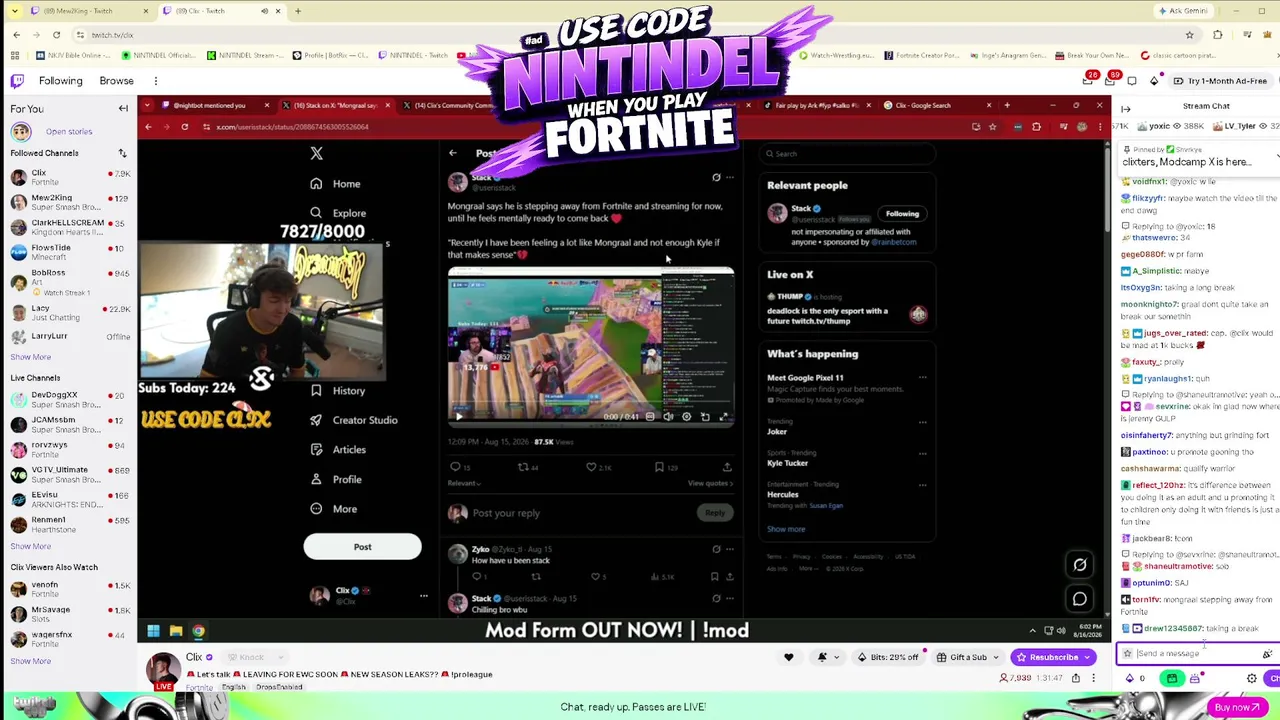This screenshot has width=1280, height=720.
Task: Open Creator Studio in the X sidebar
Action: pyautogui.click(x=353, y=420)
